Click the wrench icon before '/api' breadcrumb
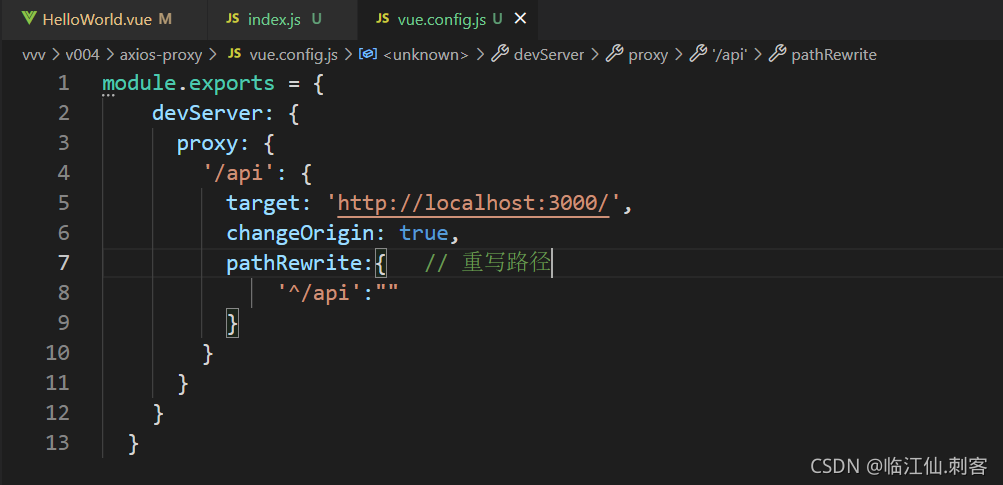Viewport: 1003px width, 485px height. [x=698, y=54]
